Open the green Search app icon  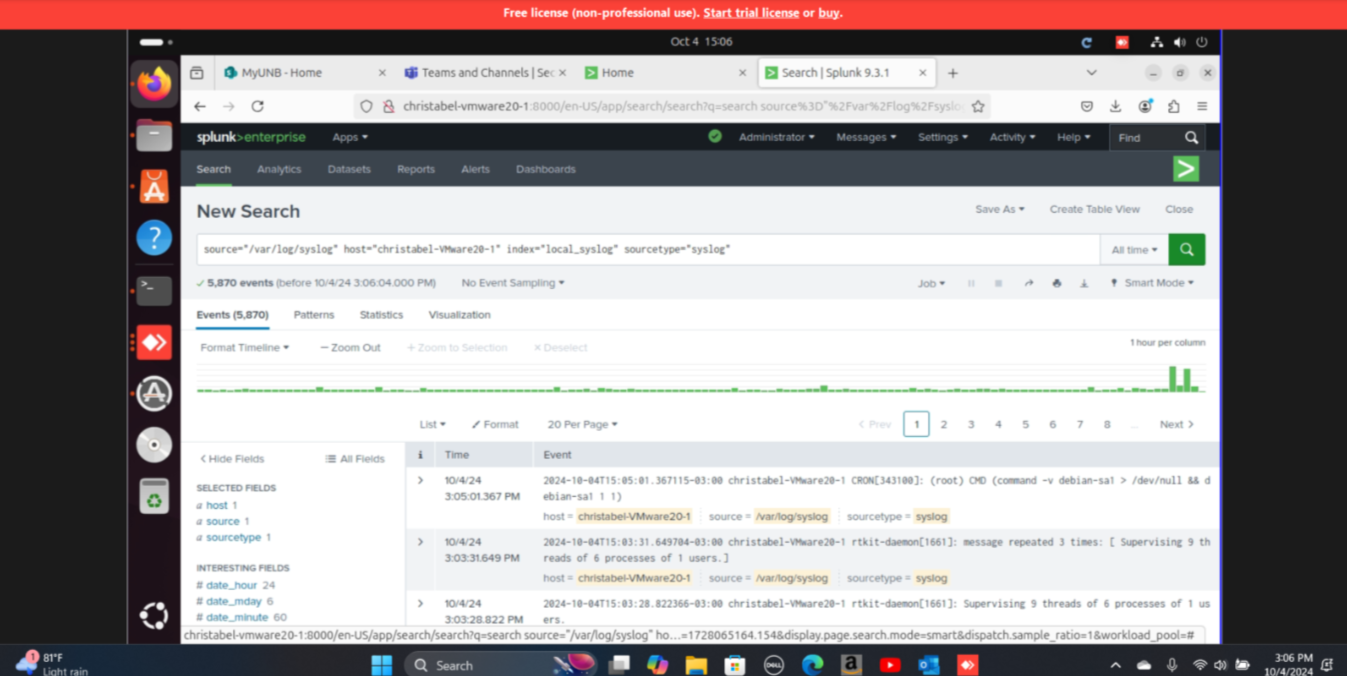point(1185,169)
